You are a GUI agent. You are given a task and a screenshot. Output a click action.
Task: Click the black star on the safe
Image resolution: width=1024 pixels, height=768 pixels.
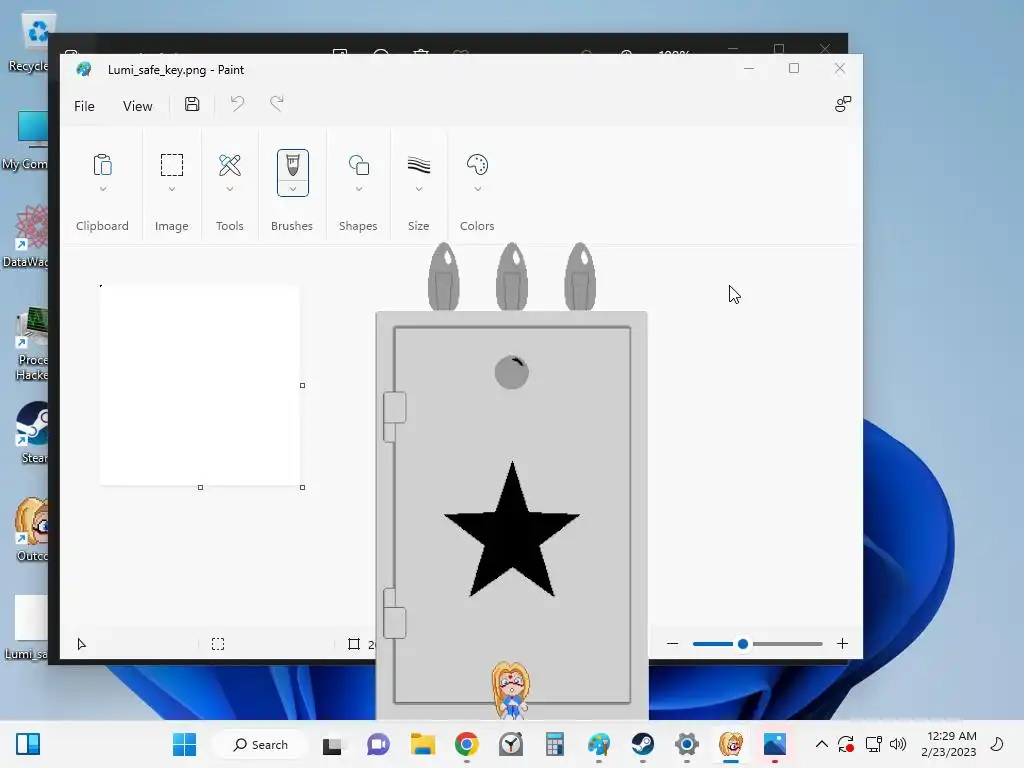512,532
